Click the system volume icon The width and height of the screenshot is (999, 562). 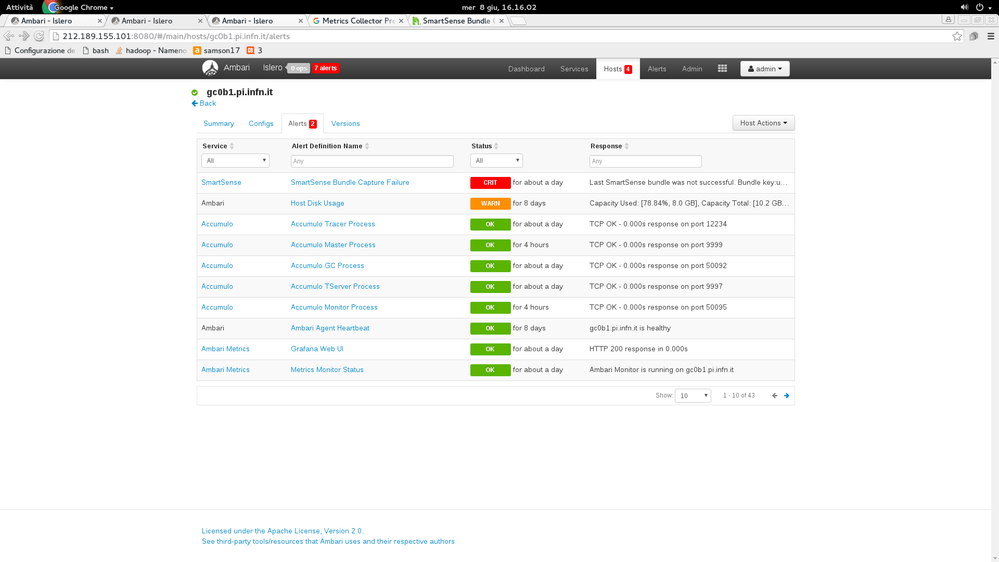964,7
